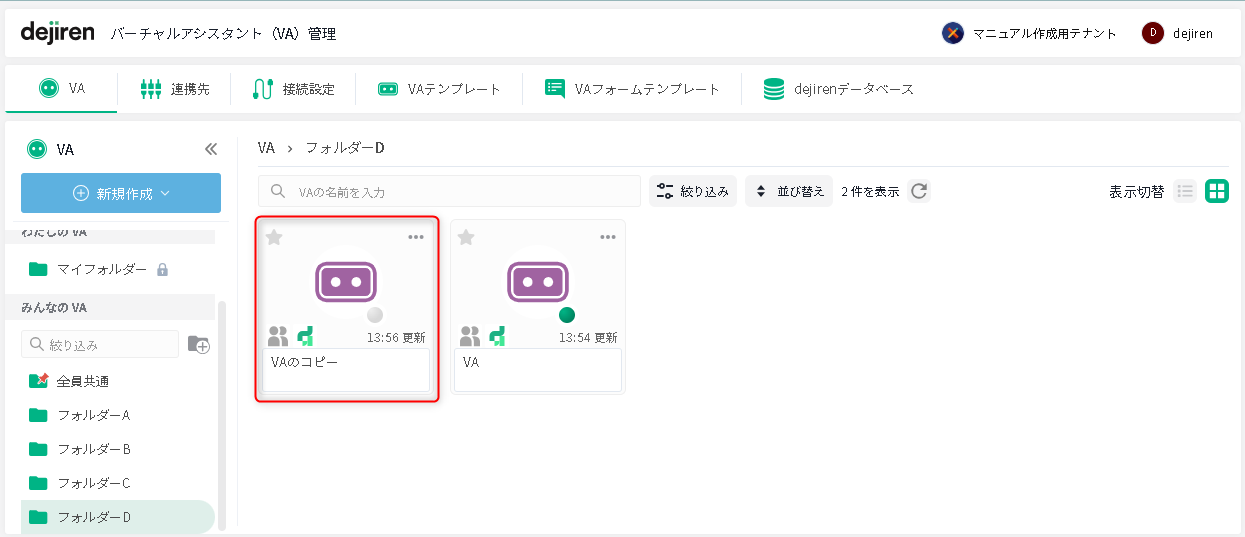Toggle favorite star on the VA card
1245x537 pixels.
pos(466,237)
